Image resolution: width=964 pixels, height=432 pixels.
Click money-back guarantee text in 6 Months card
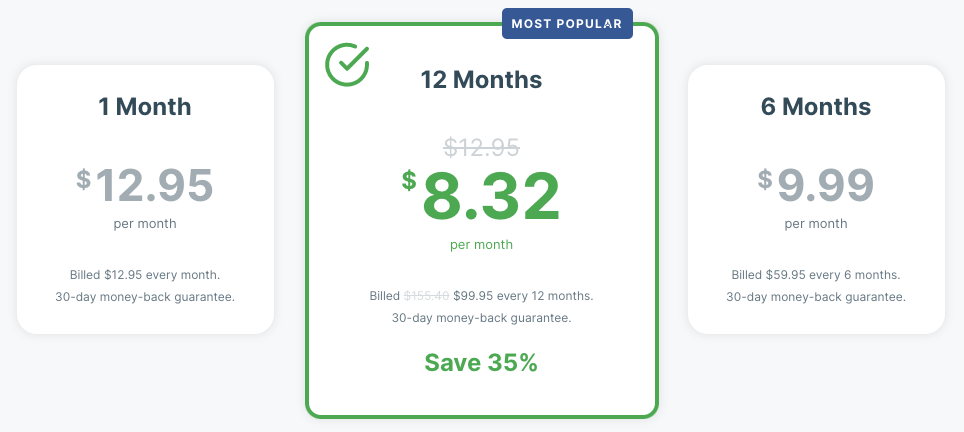[x=816, y=297]
